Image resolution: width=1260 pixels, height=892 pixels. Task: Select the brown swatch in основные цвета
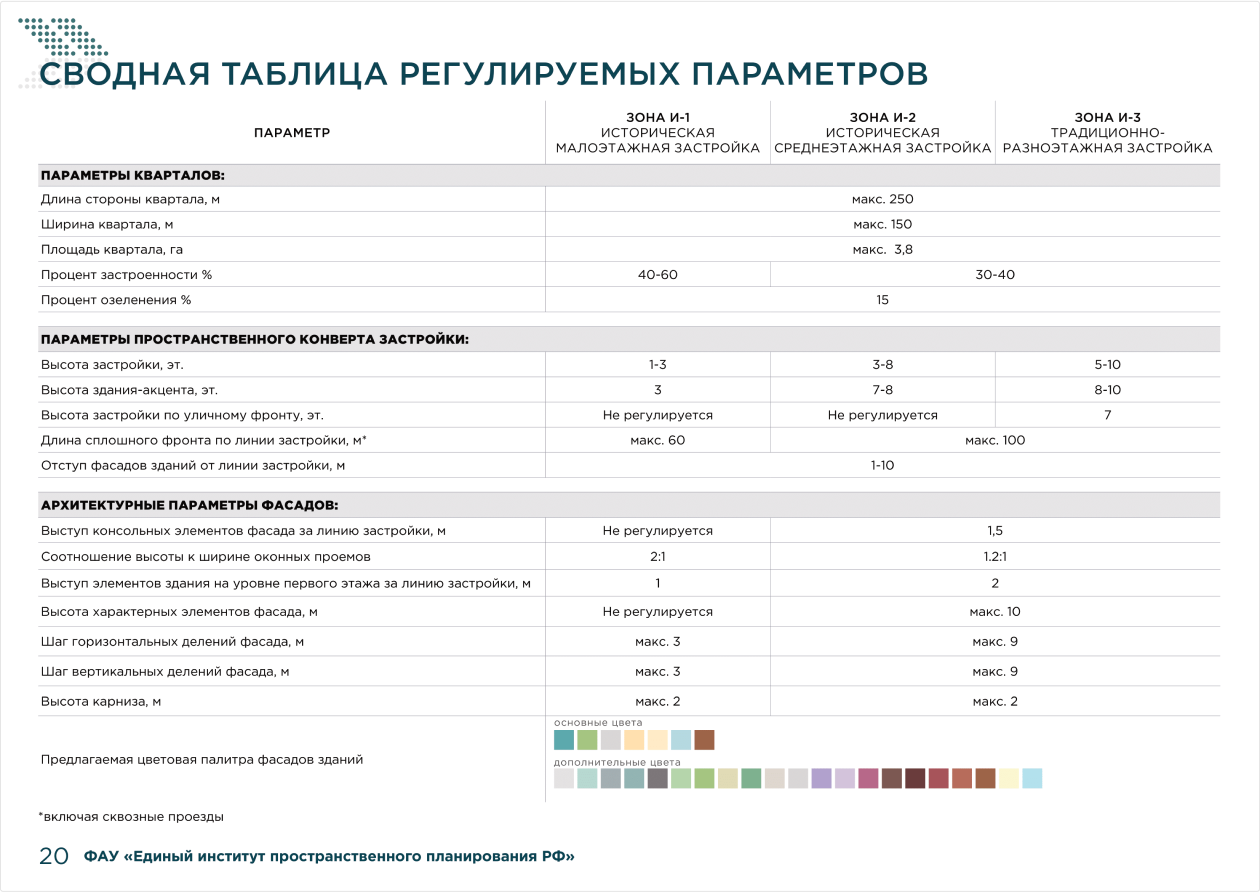[704, 740]
